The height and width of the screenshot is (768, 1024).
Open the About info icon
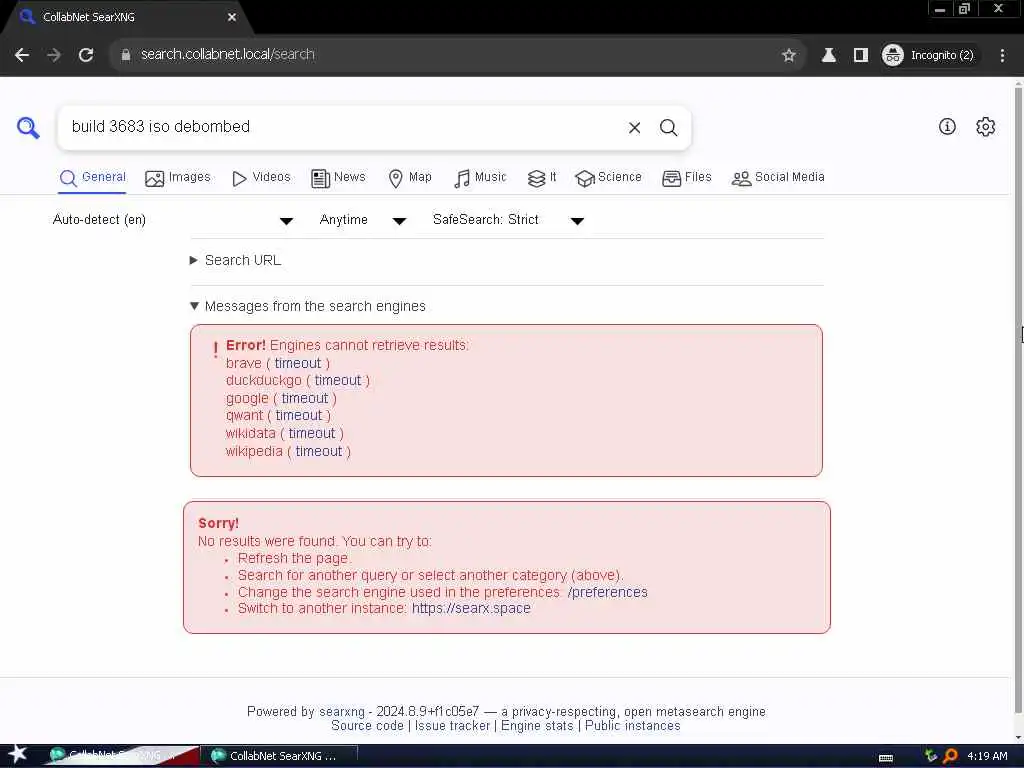[x=947, y=127]
